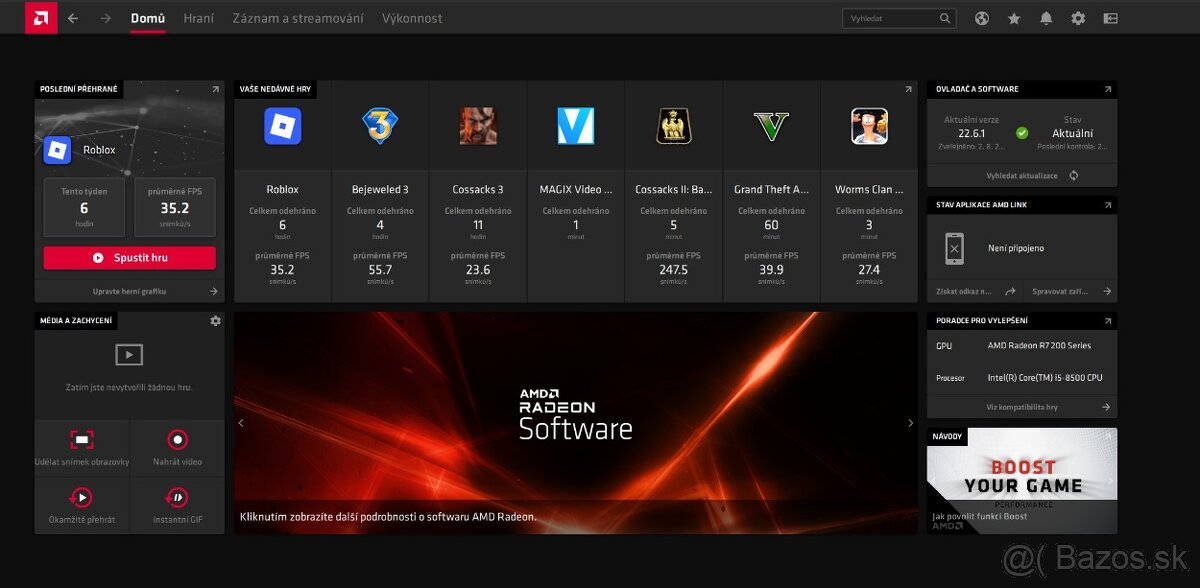Viewport: 1200px width, 588px height.
Task: Trigger Okamžitě přehrát instant replay
Action: (82, 505)
